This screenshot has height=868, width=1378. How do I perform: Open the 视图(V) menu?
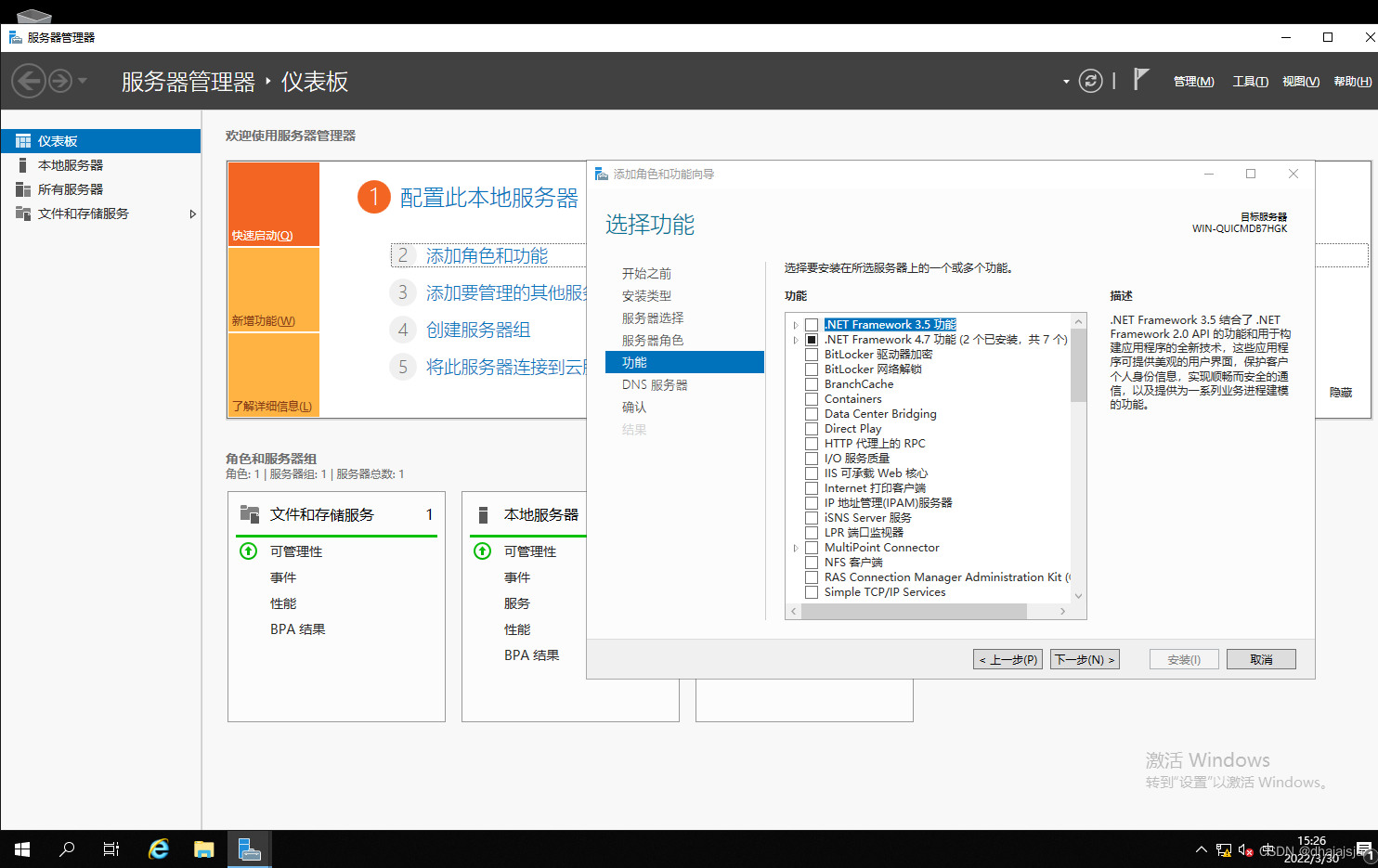tap(1301, 82)
